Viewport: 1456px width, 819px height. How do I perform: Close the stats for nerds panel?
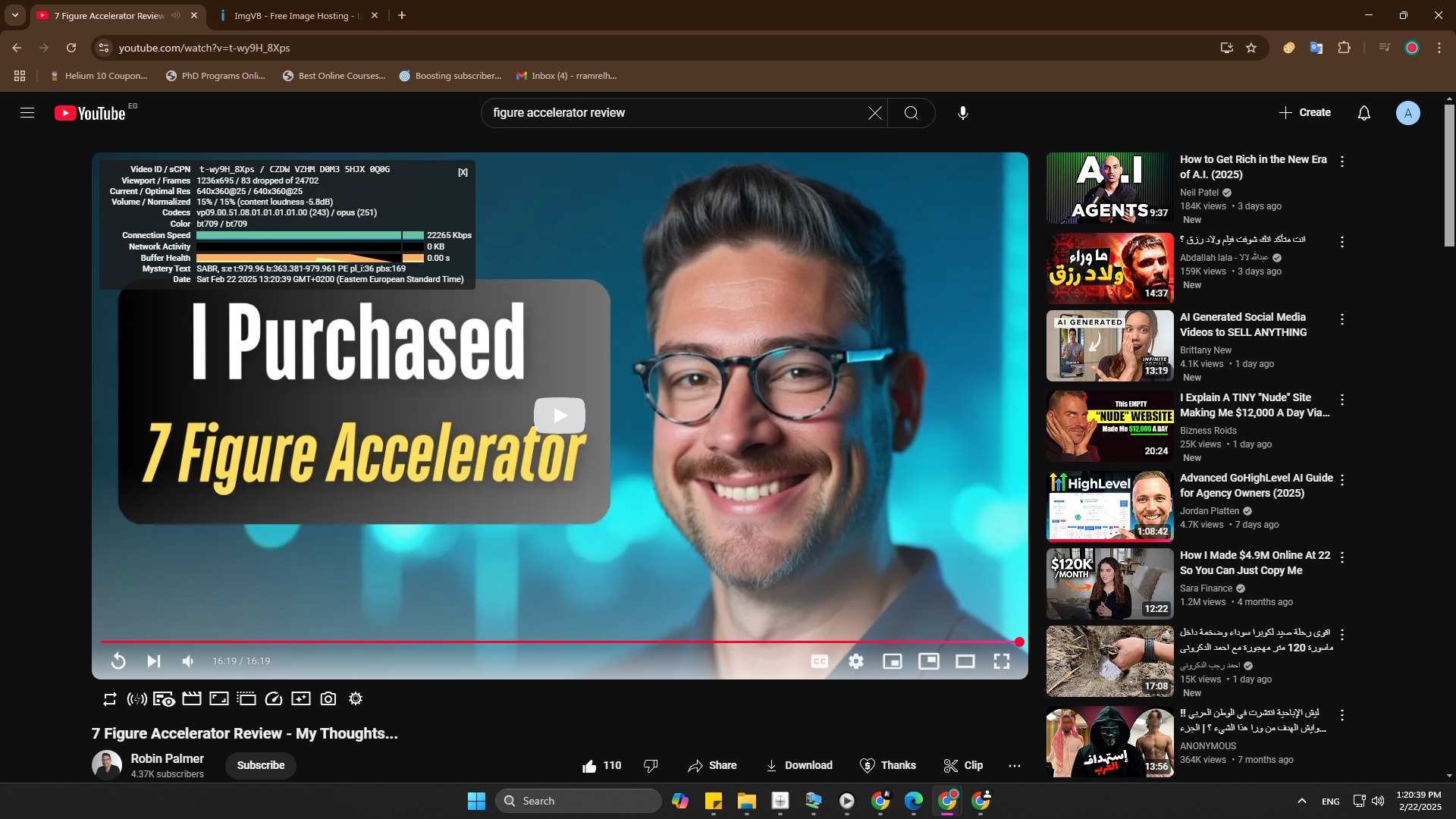(463, 172)
